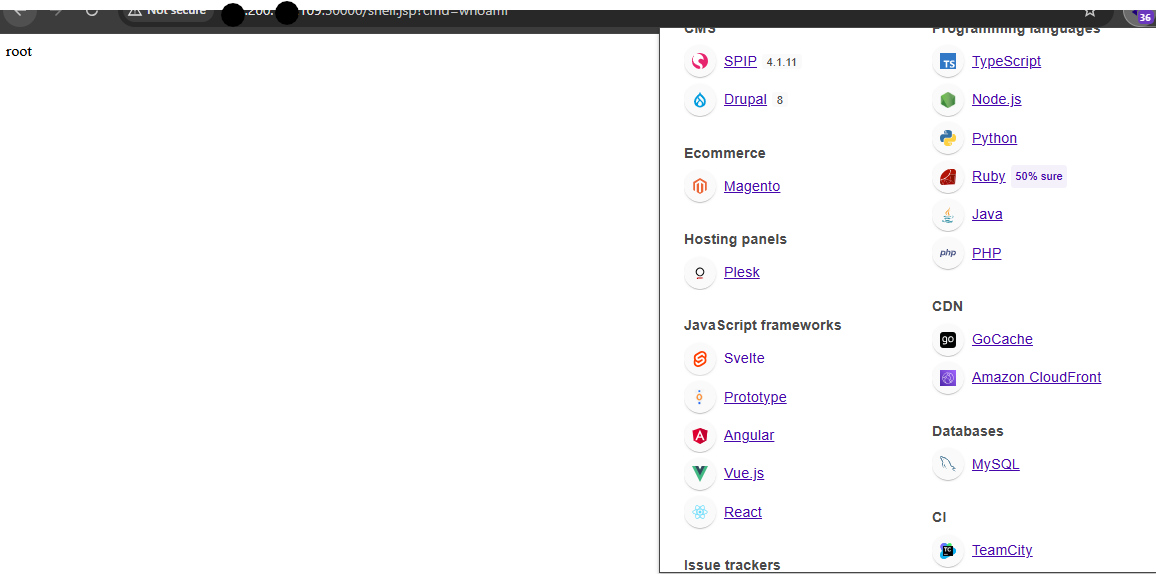The width and height of the screenshot is (1156, 574).
Task: Click the SPIP version 4.1.11 badge
Action: coord(781,63)
